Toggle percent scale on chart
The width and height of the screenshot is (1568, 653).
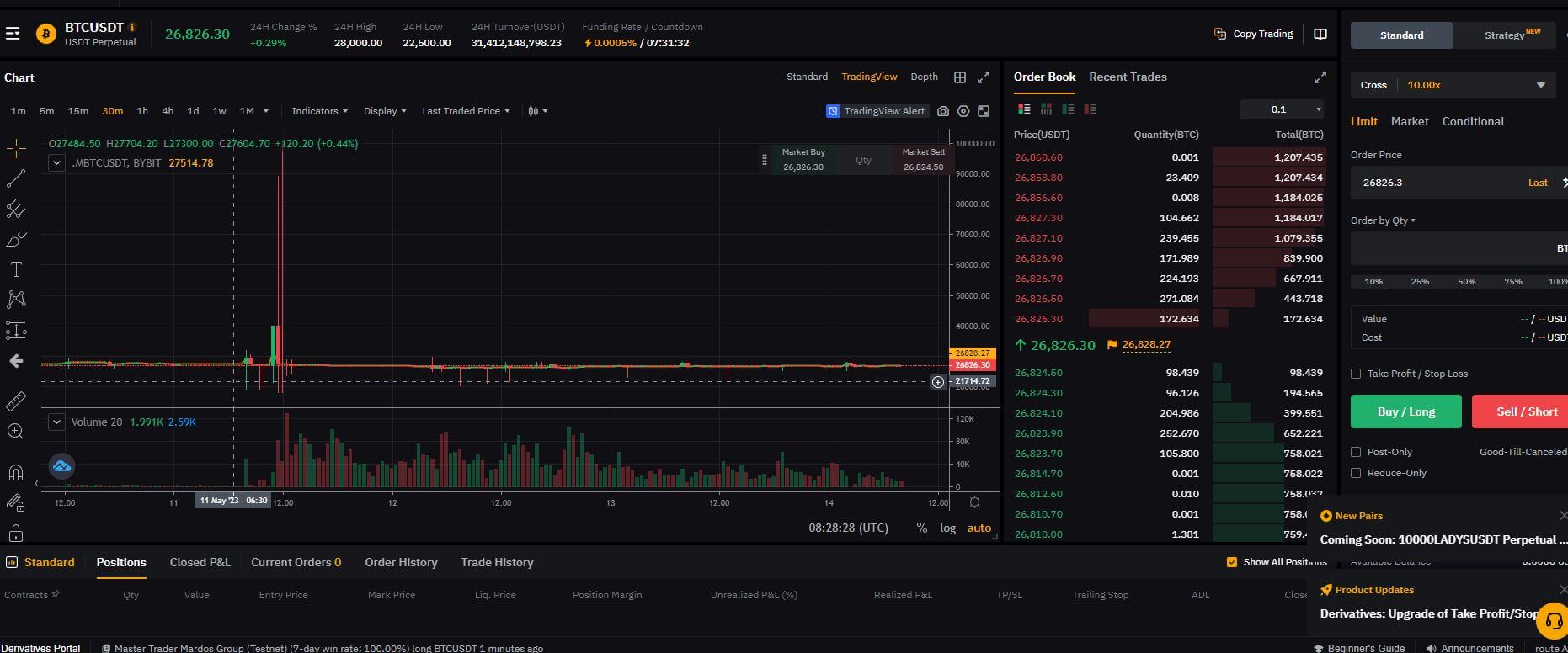922,528
